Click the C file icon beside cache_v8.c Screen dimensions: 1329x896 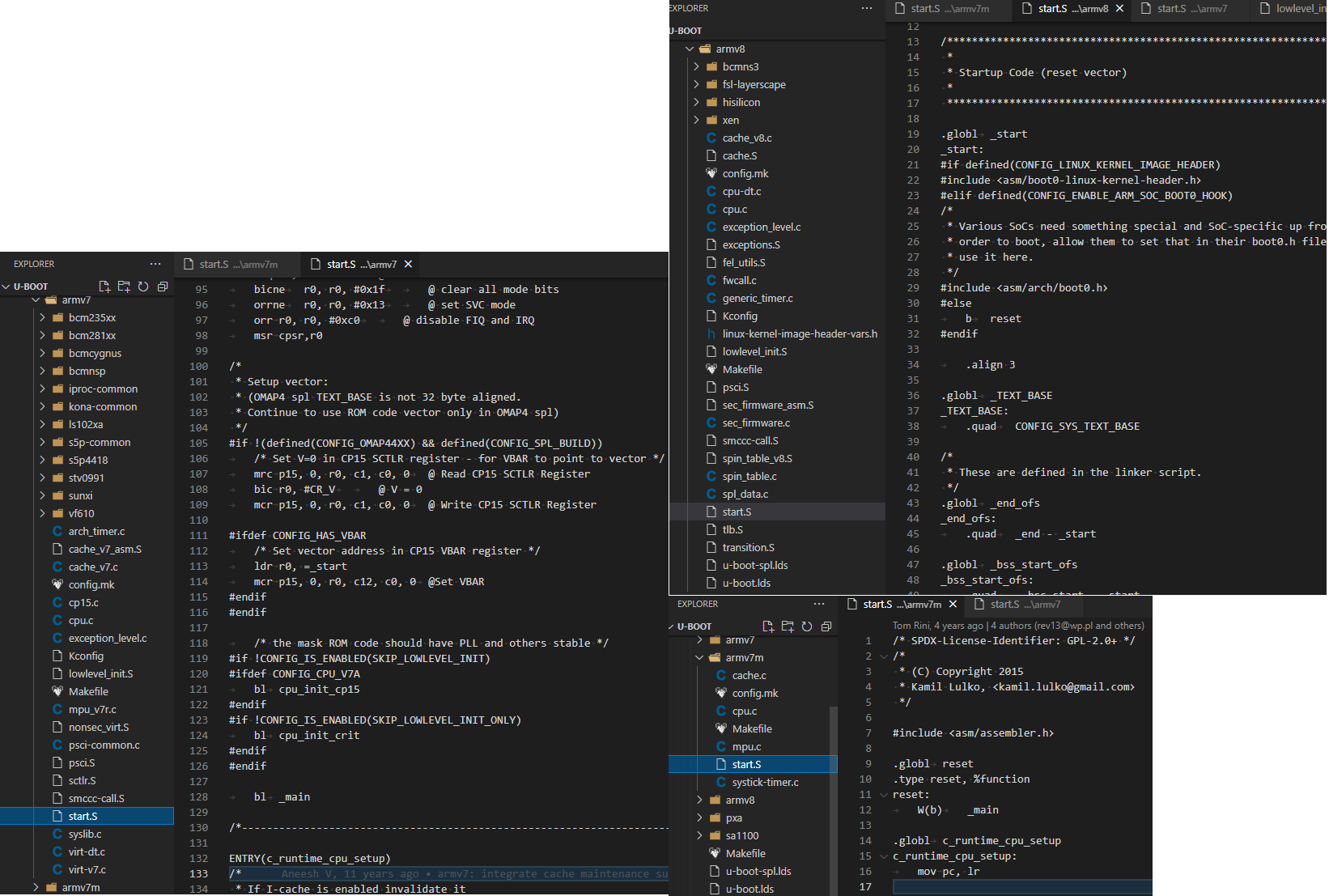(x=711, y=138)
